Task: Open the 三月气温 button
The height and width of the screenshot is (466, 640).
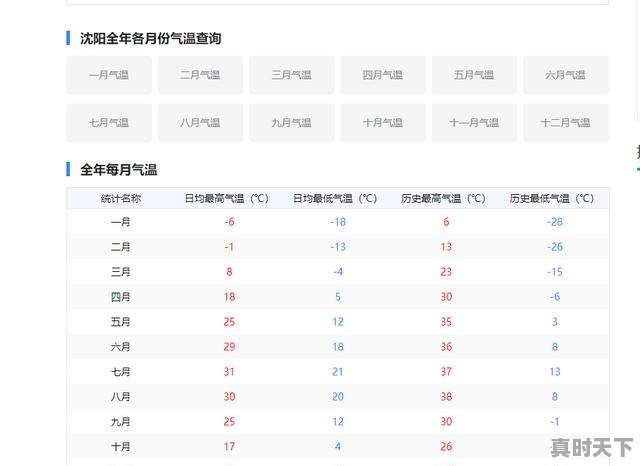Action: 292,75
